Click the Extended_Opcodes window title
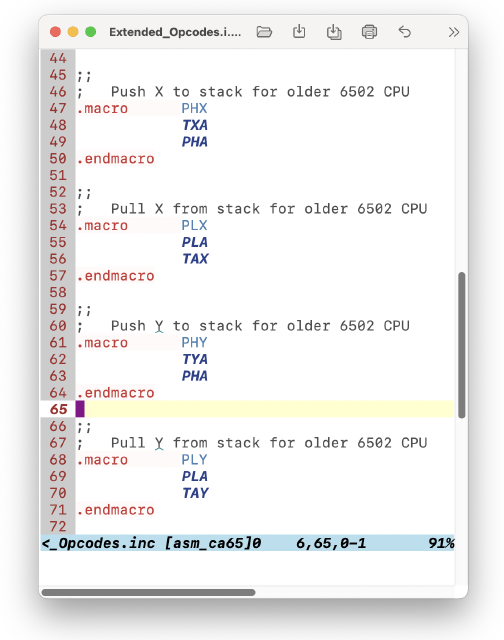504x640 pixels. pyautogui.click(x=175, y=32)
